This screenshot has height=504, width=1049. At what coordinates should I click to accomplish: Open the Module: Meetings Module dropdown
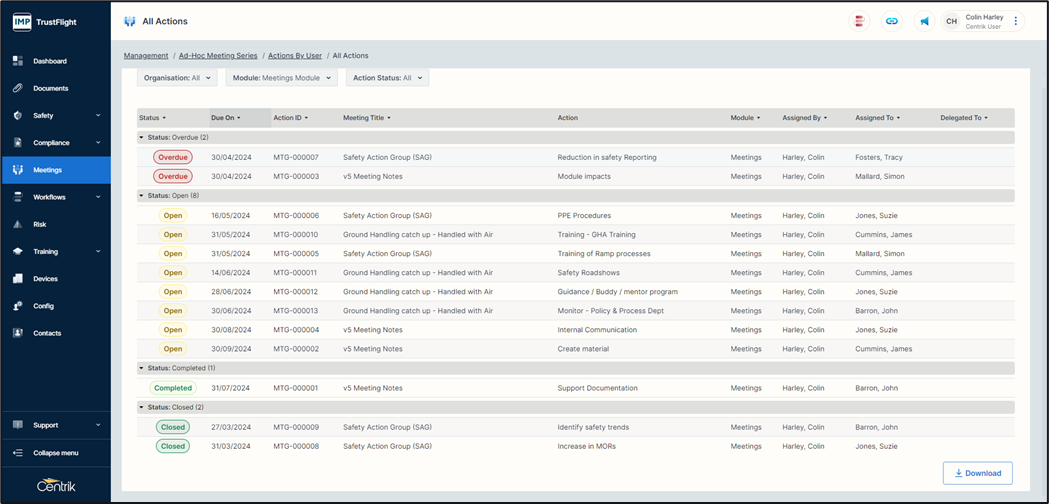point(281,78)
